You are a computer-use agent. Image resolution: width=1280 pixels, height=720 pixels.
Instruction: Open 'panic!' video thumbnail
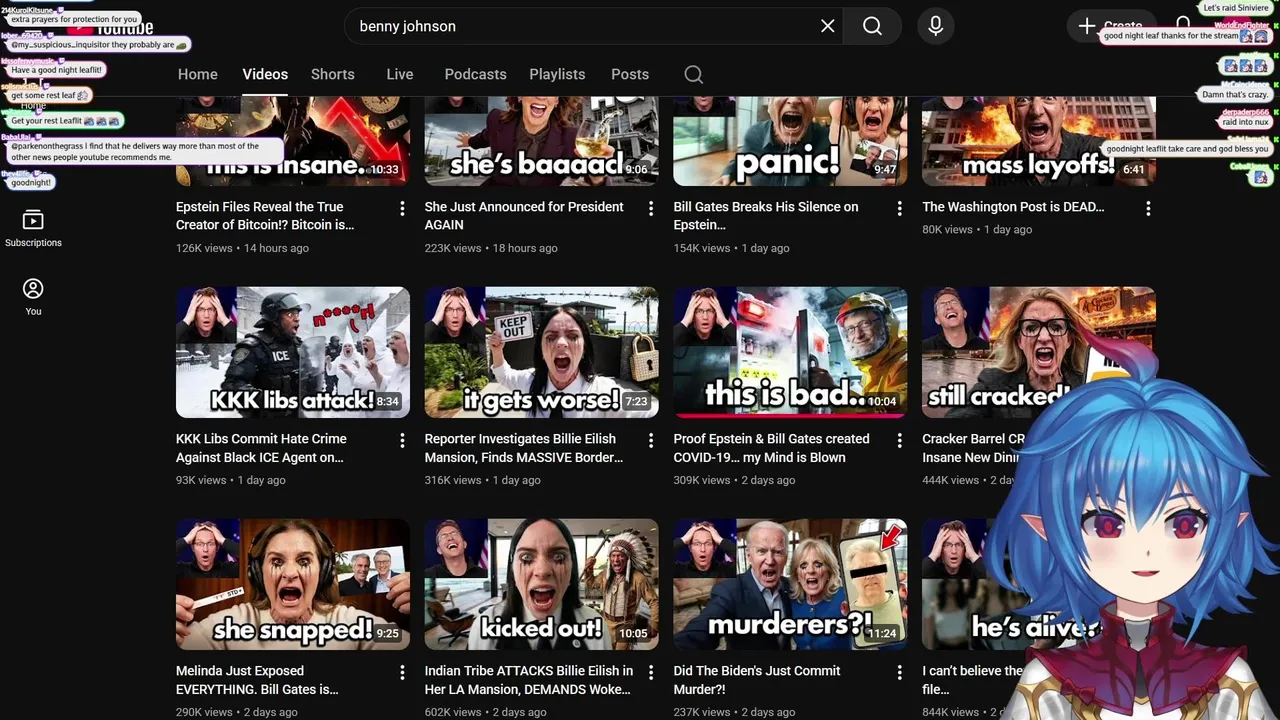click(790, 141)
